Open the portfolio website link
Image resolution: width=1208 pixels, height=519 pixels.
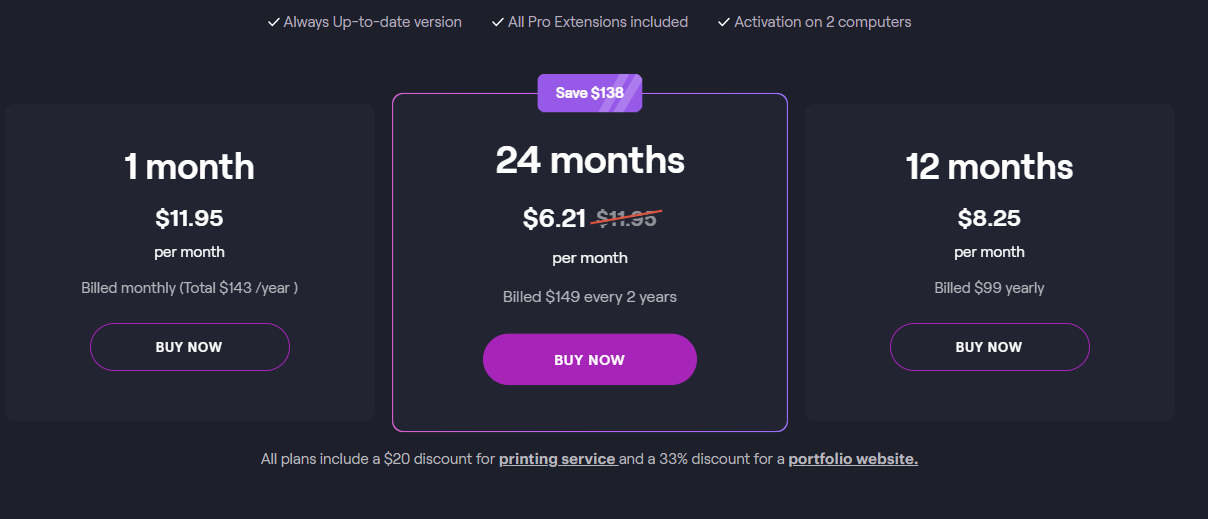[x=853, y=459]
